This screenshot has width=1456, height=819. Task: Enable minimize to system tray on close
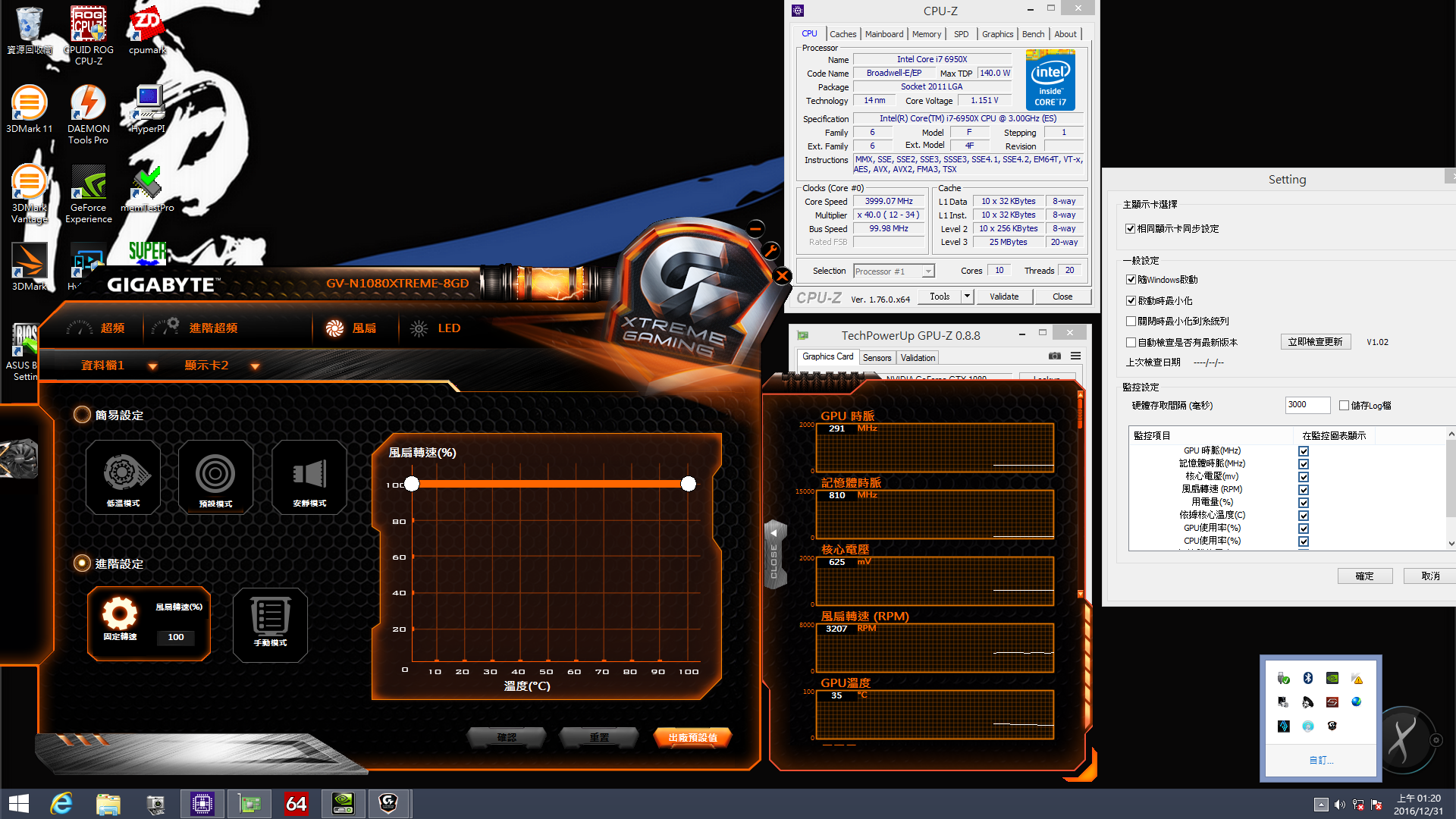click(x=1131, y=321)
